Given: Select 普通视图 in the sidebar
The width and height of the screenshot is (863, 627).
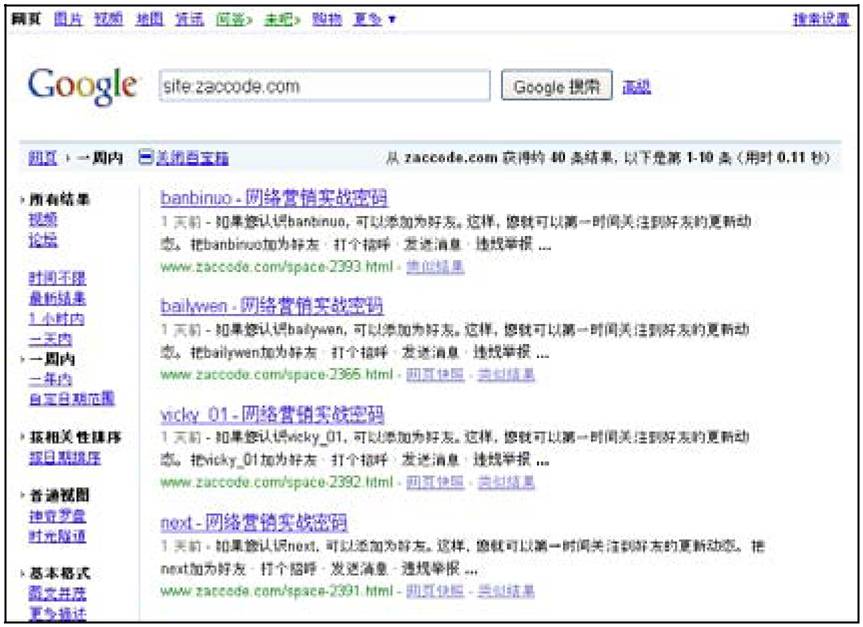Looking at the screenshot, I should tap(59, 495).
